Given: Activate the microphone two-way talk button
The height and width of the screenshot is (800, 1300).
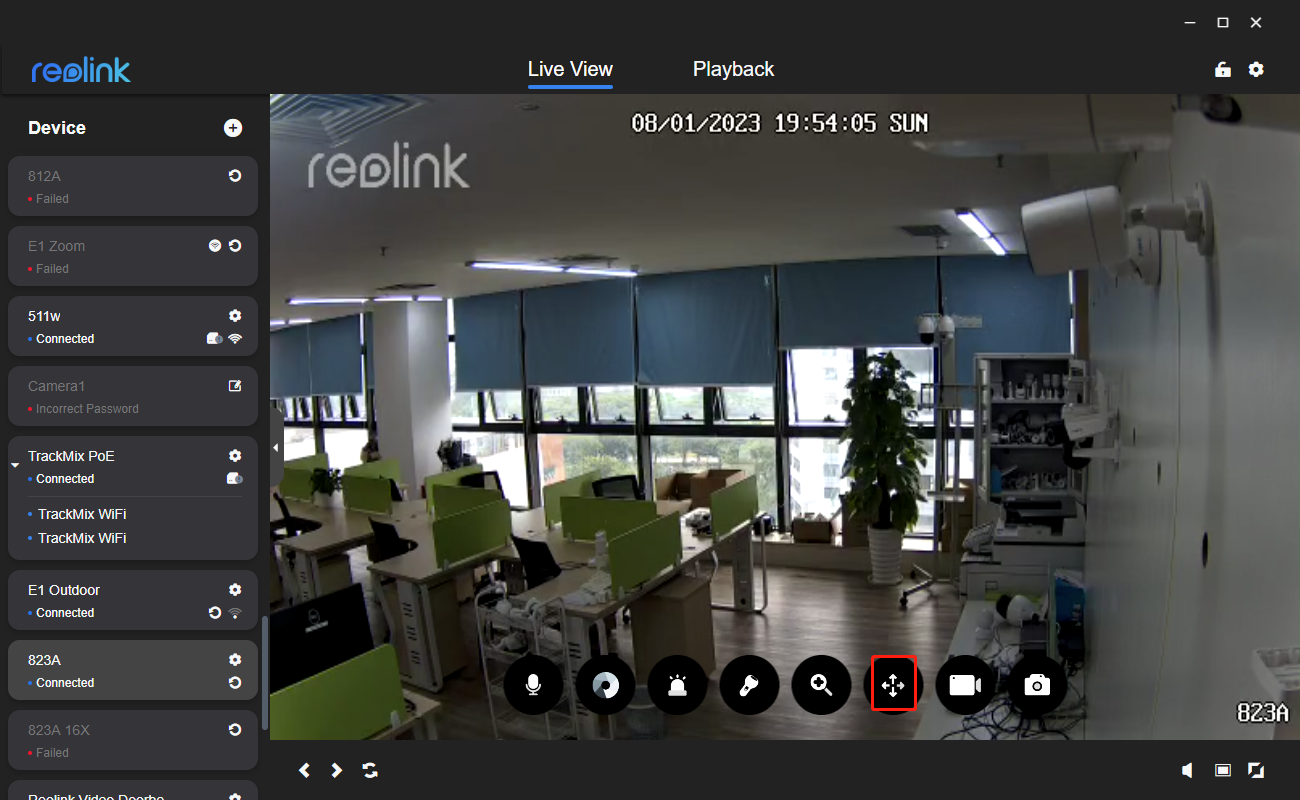Looking at the screenshot, I should [533, 685].
